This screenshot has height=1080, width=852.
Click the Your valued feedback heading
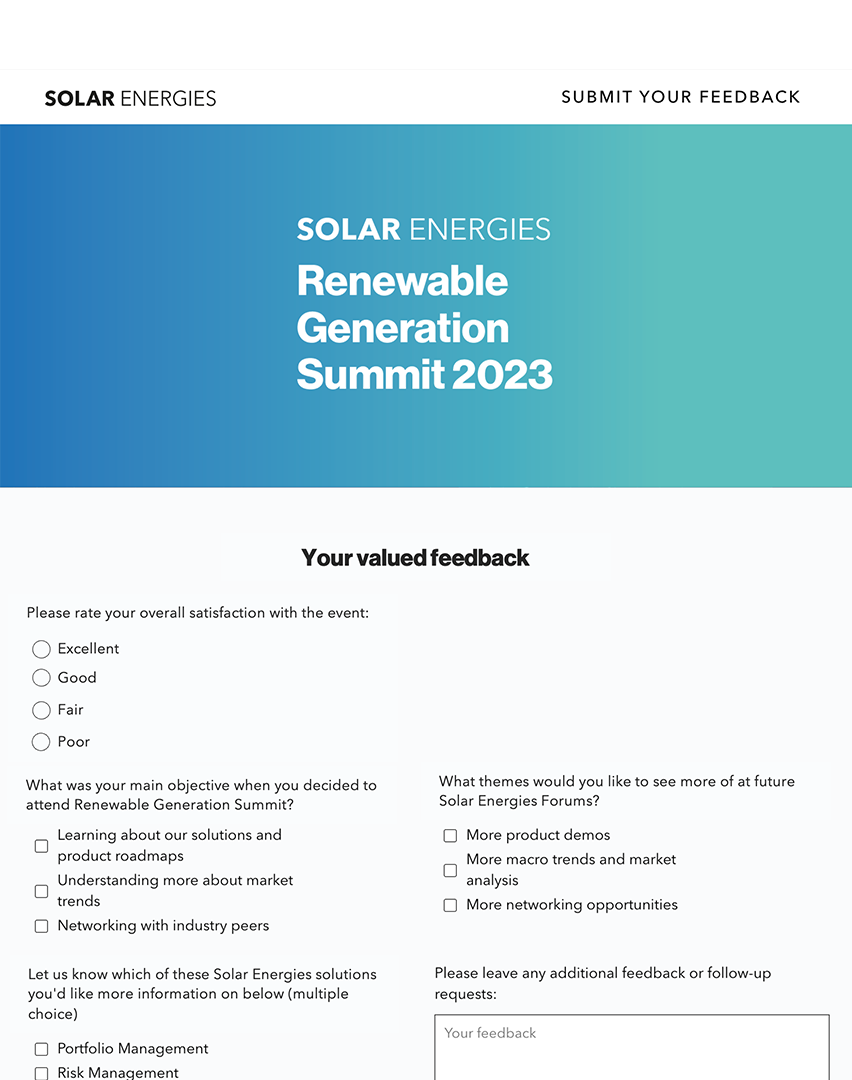click(415, 557)
